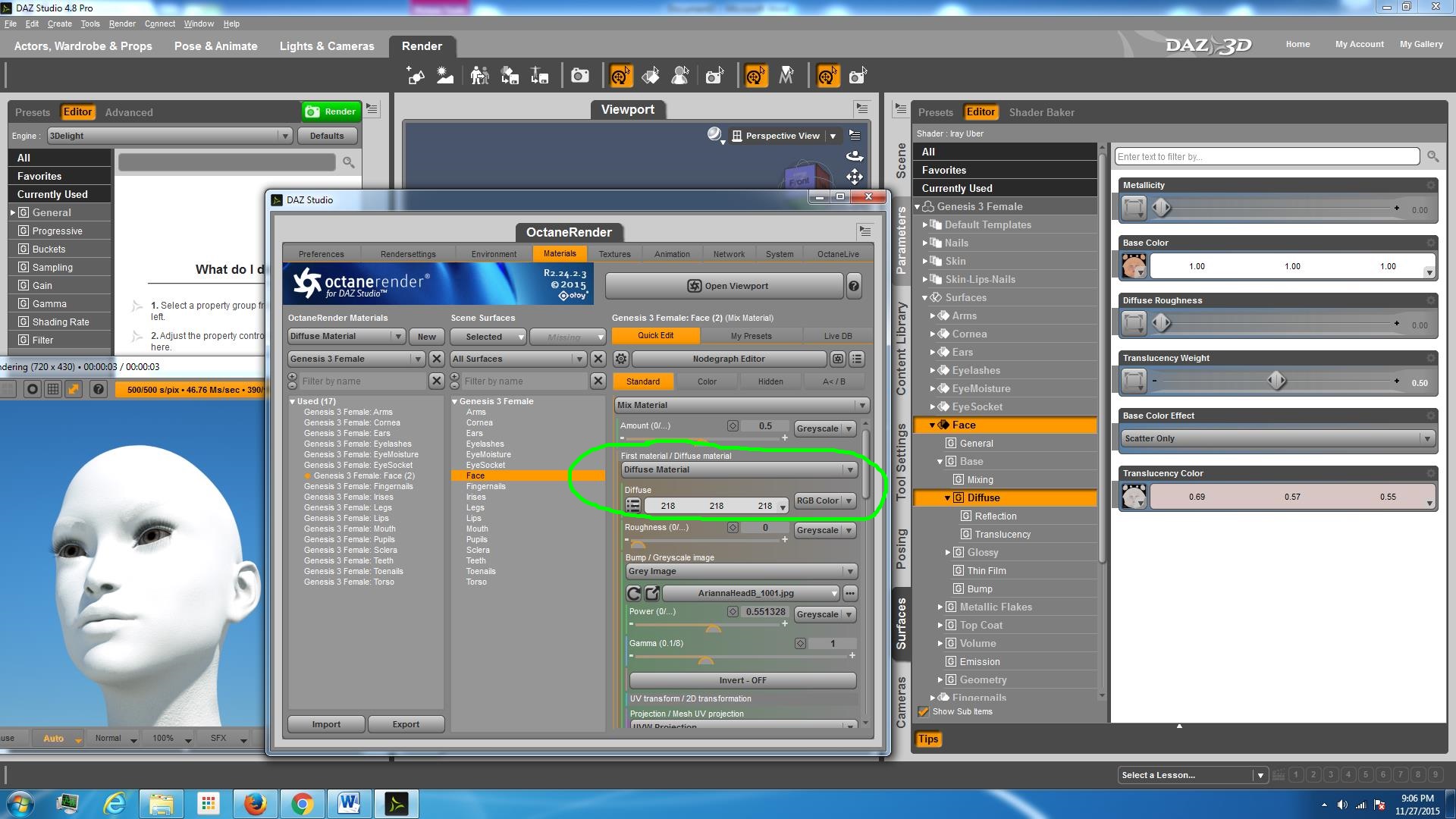The image size is (1456, 819).
Task: Switch to the Textures tab in OctaneRender
Action: [x=614, y=254]
